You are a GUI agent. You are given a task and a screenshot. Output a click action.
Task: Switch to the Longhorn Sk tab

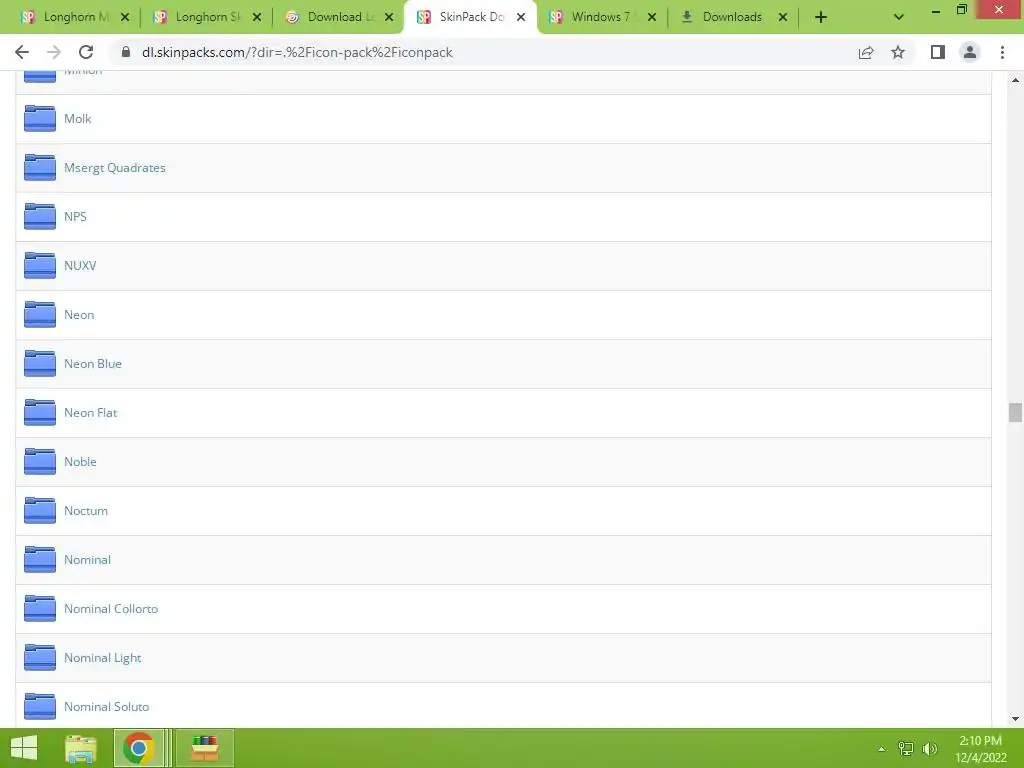click(206, 17)
